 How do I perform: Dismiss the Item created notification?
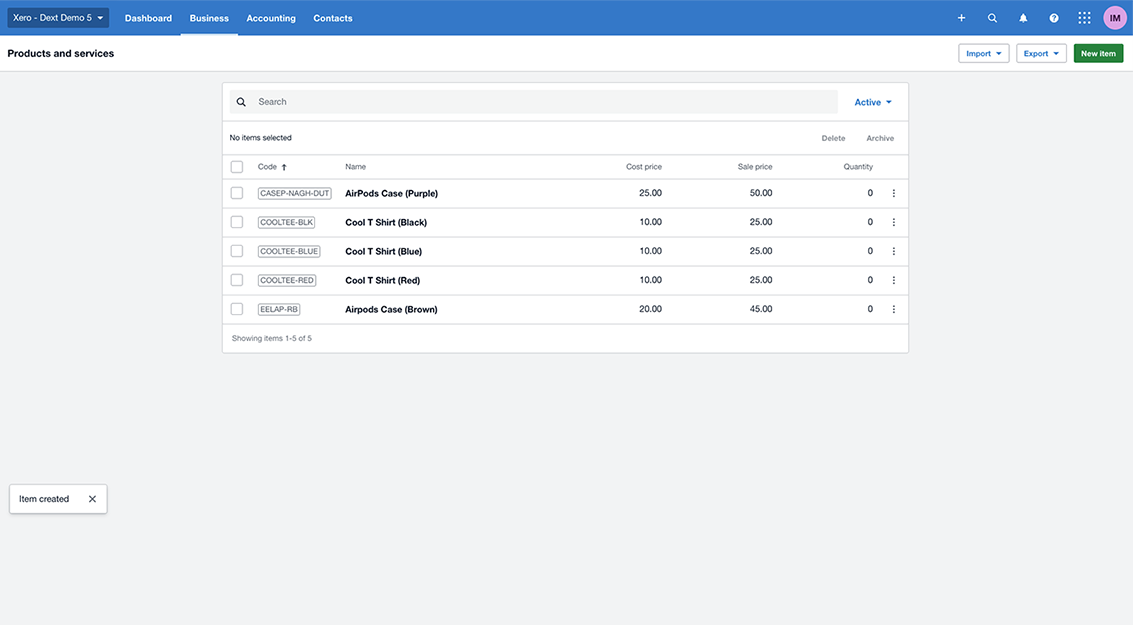[x=92, y=499]
